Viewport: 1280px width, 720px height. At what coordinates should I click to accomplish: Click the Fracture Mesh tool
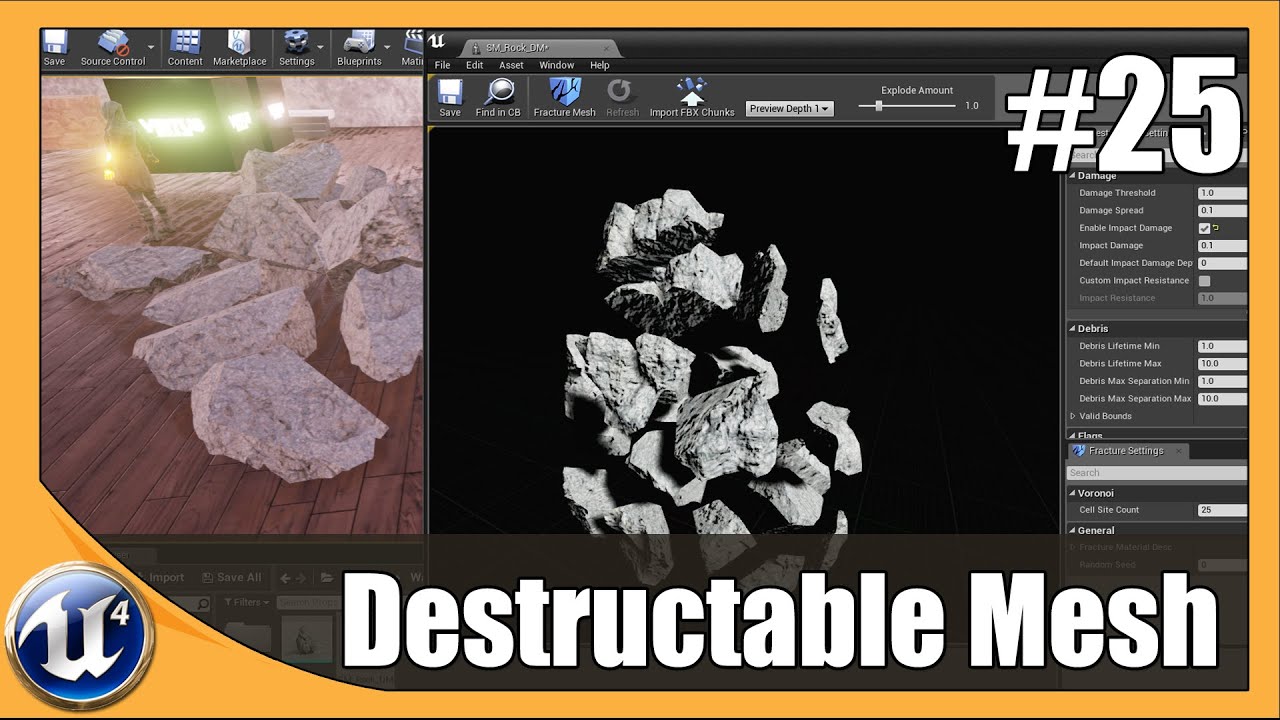565,97
